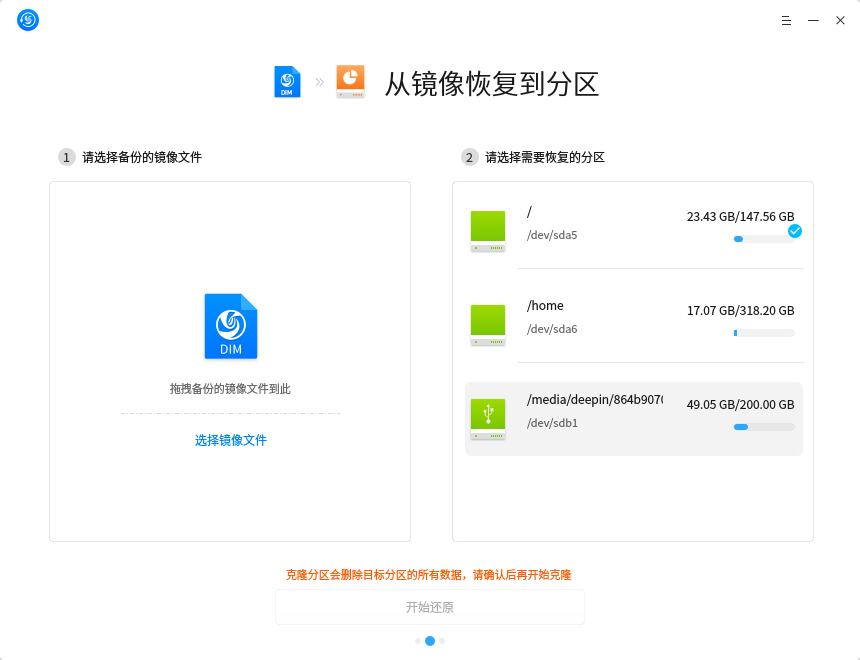Click the double-arrow icon between header icons
Viewport: 860px width, 660px height.
pos(319,82)
